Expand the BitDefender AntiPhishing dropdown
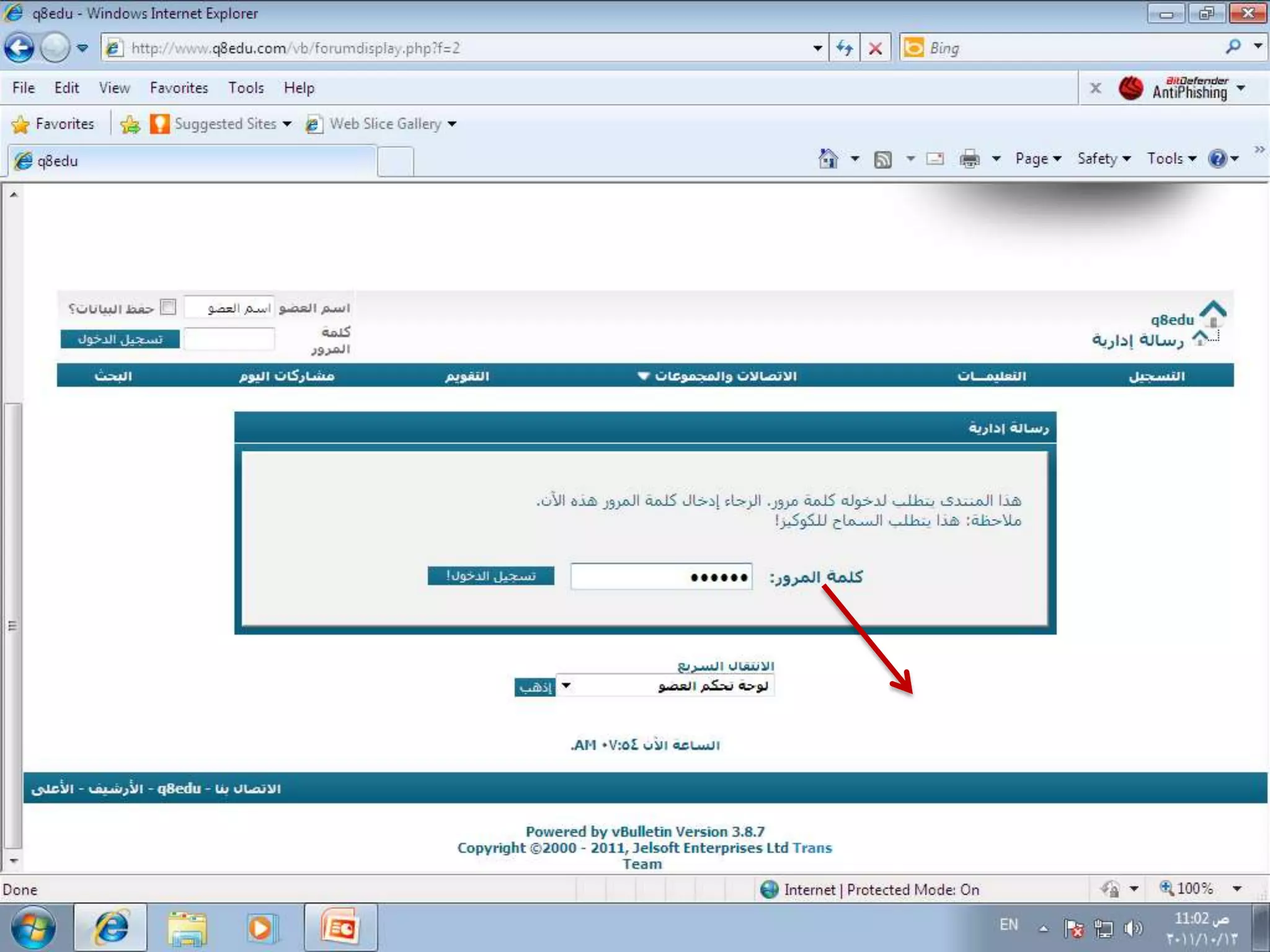The width and height of the screenshot is (1270, 952). [1241, 88]
